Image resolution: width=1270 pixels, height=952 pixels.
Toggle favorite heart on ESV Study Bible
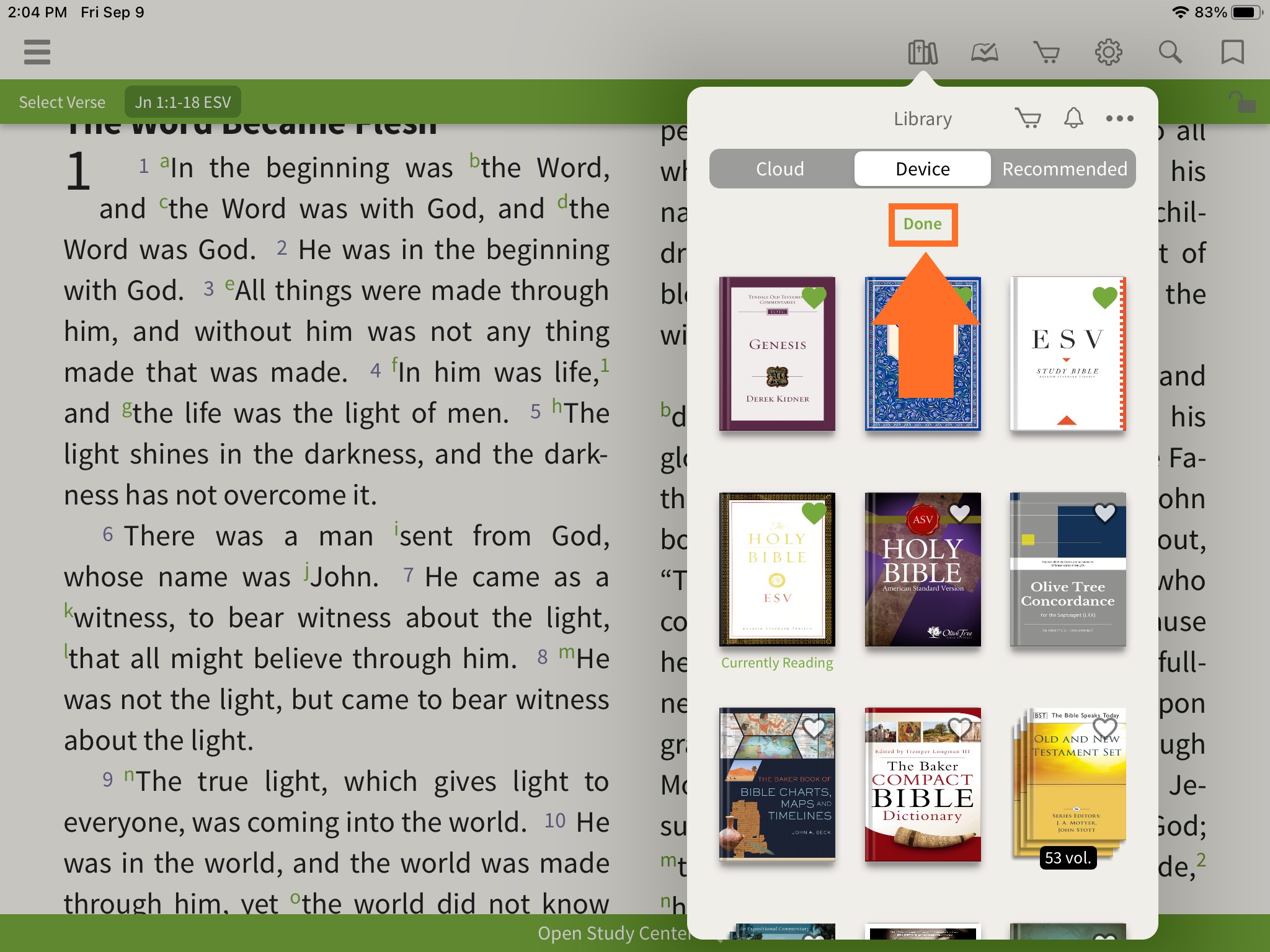[1104, 298]
